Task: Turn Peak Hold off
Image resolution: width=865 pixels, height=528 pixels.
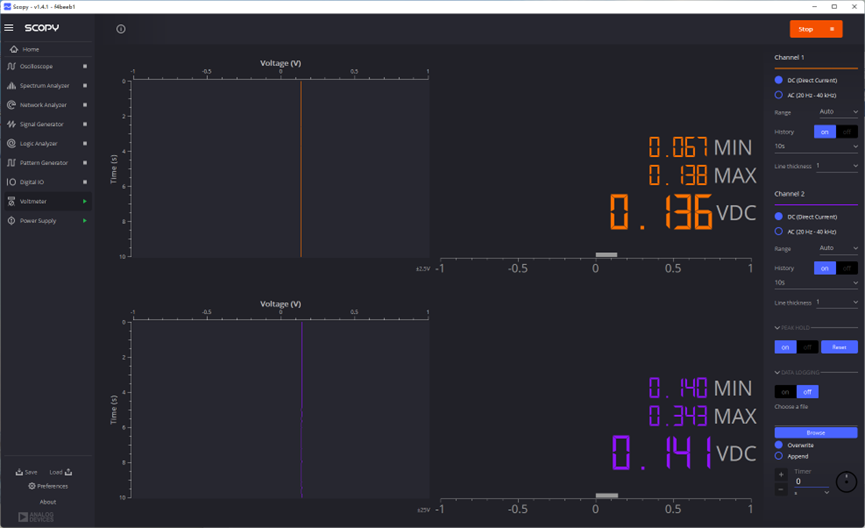Action: (807, 347)
